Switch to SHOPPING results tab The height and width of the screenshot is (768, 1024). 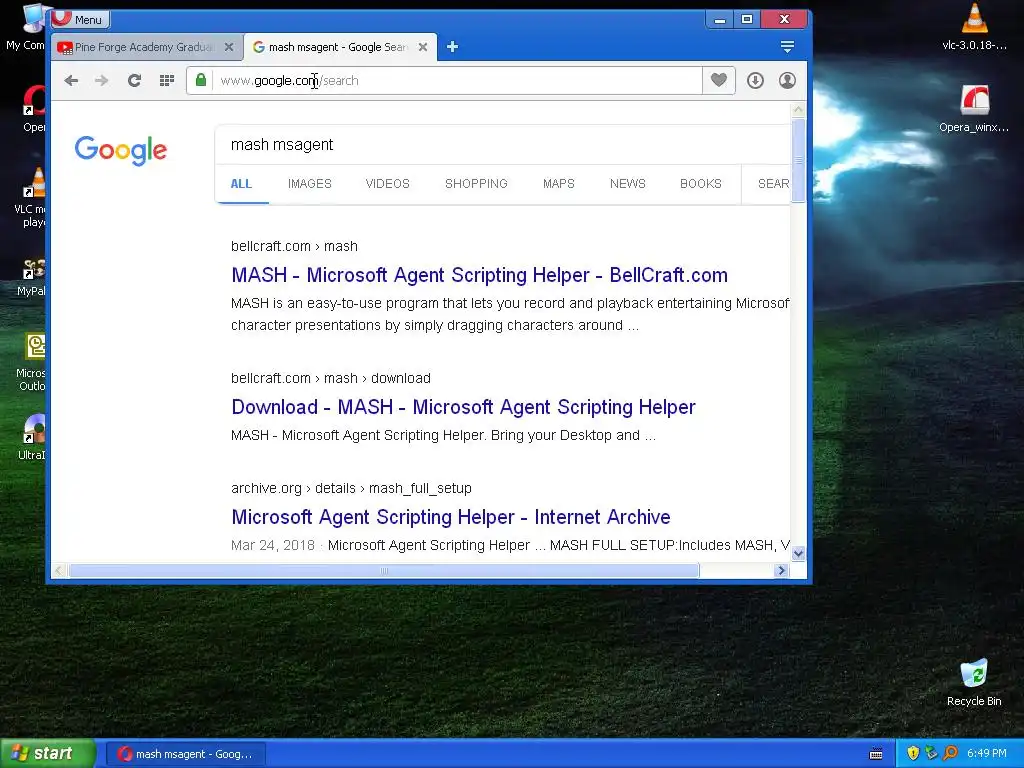coord(476,184)
